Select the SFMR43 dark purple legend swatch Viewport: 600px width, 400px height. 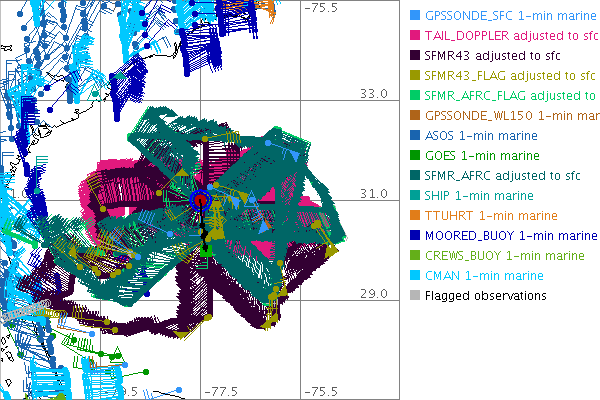tap(413, 56)
